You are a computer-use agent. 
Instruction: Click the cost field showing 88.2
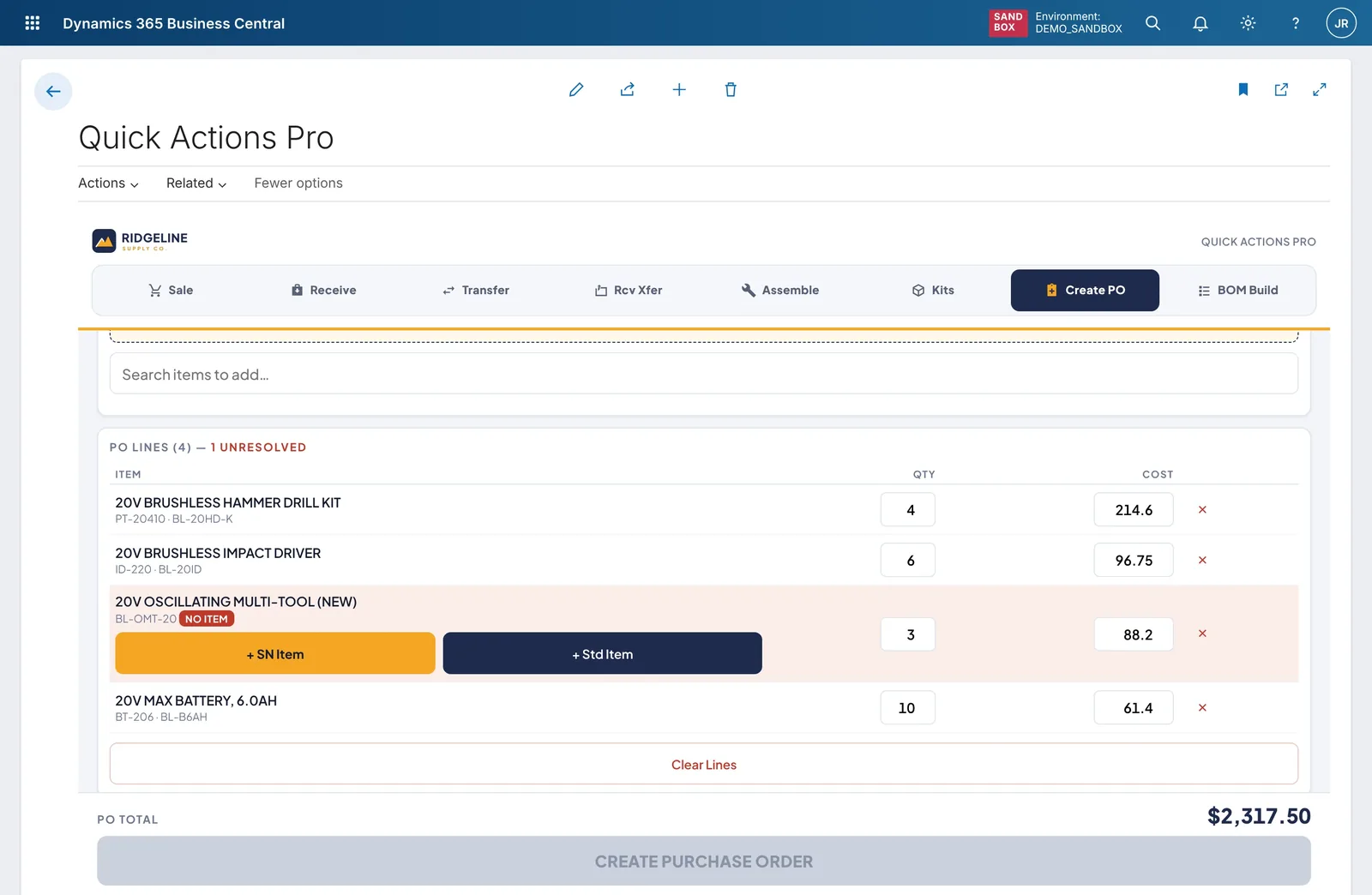click(x=1134, y=634)
